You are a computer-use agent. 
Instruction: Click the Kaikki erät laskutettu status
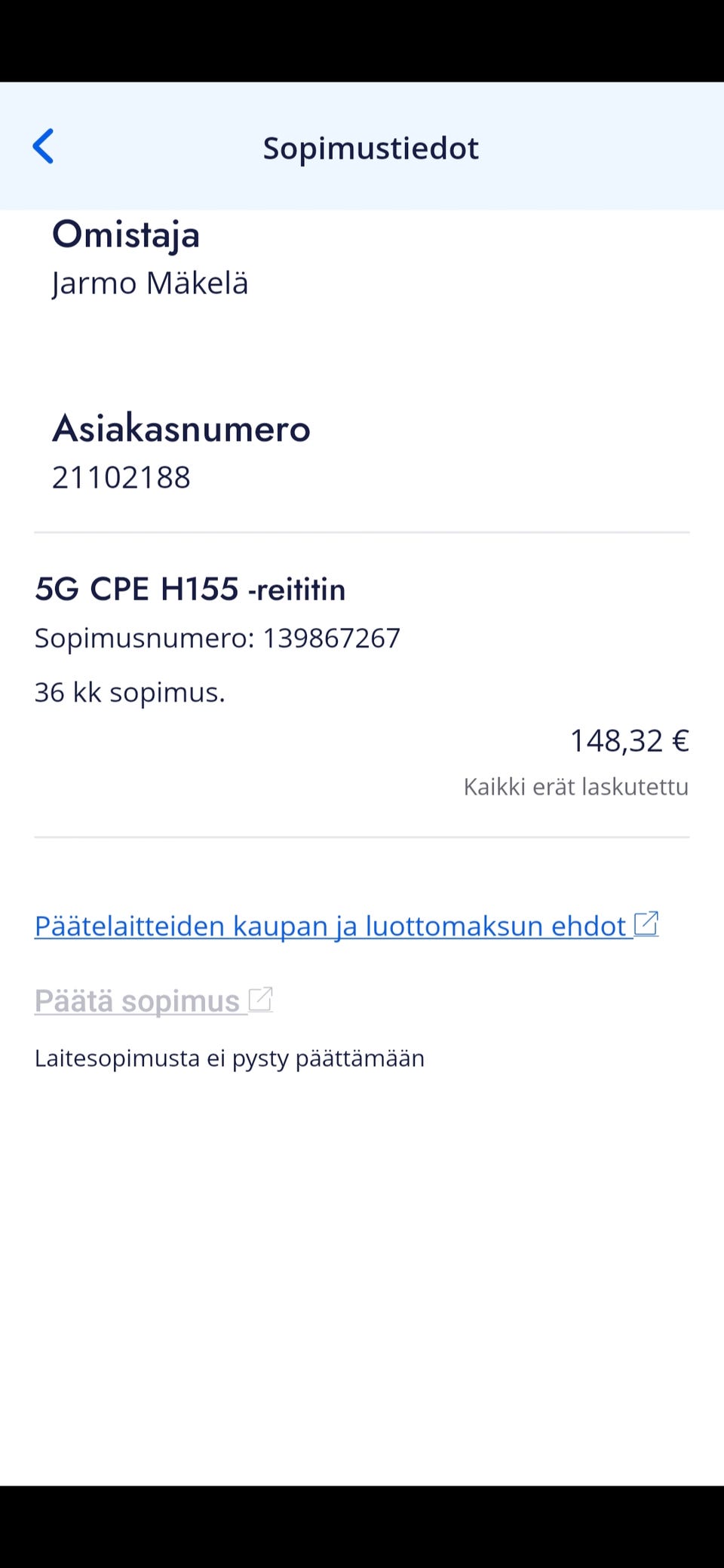[575, 786]
